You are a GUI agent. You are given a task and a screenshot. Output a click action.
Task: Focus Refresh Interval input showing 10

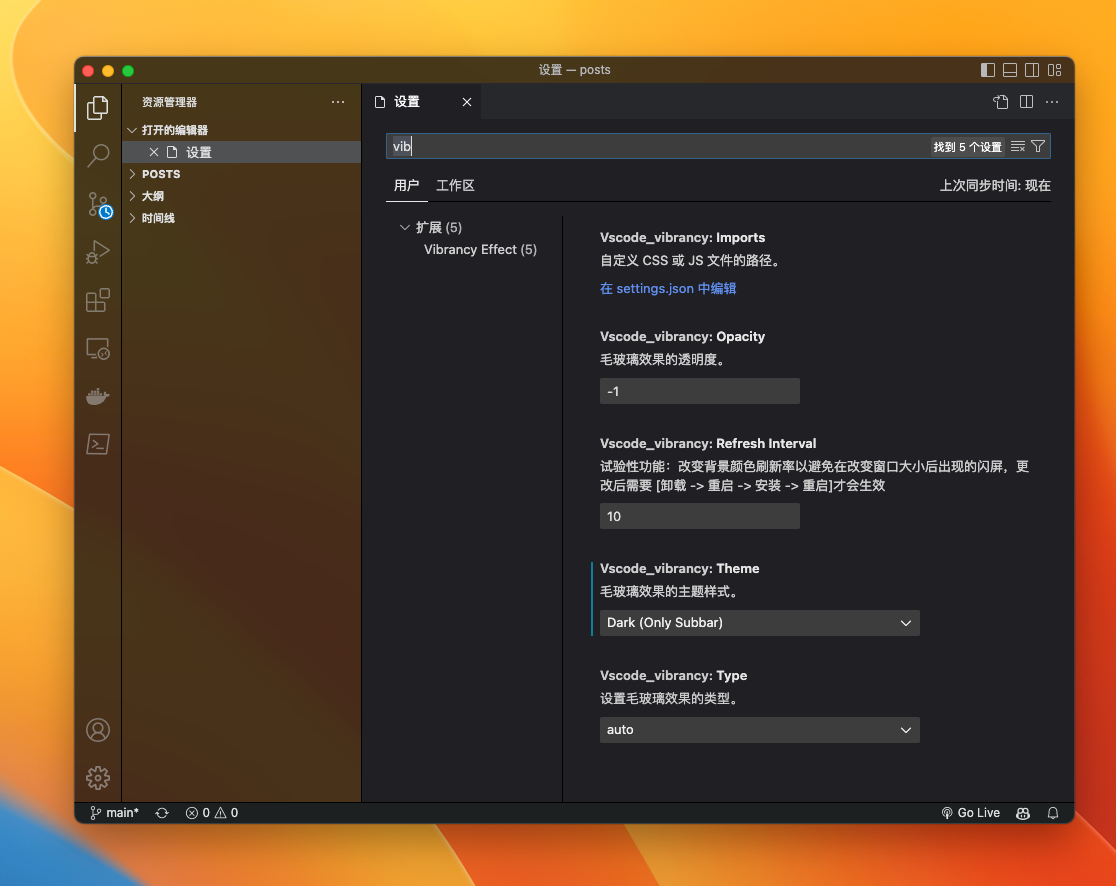click(700, 516)
